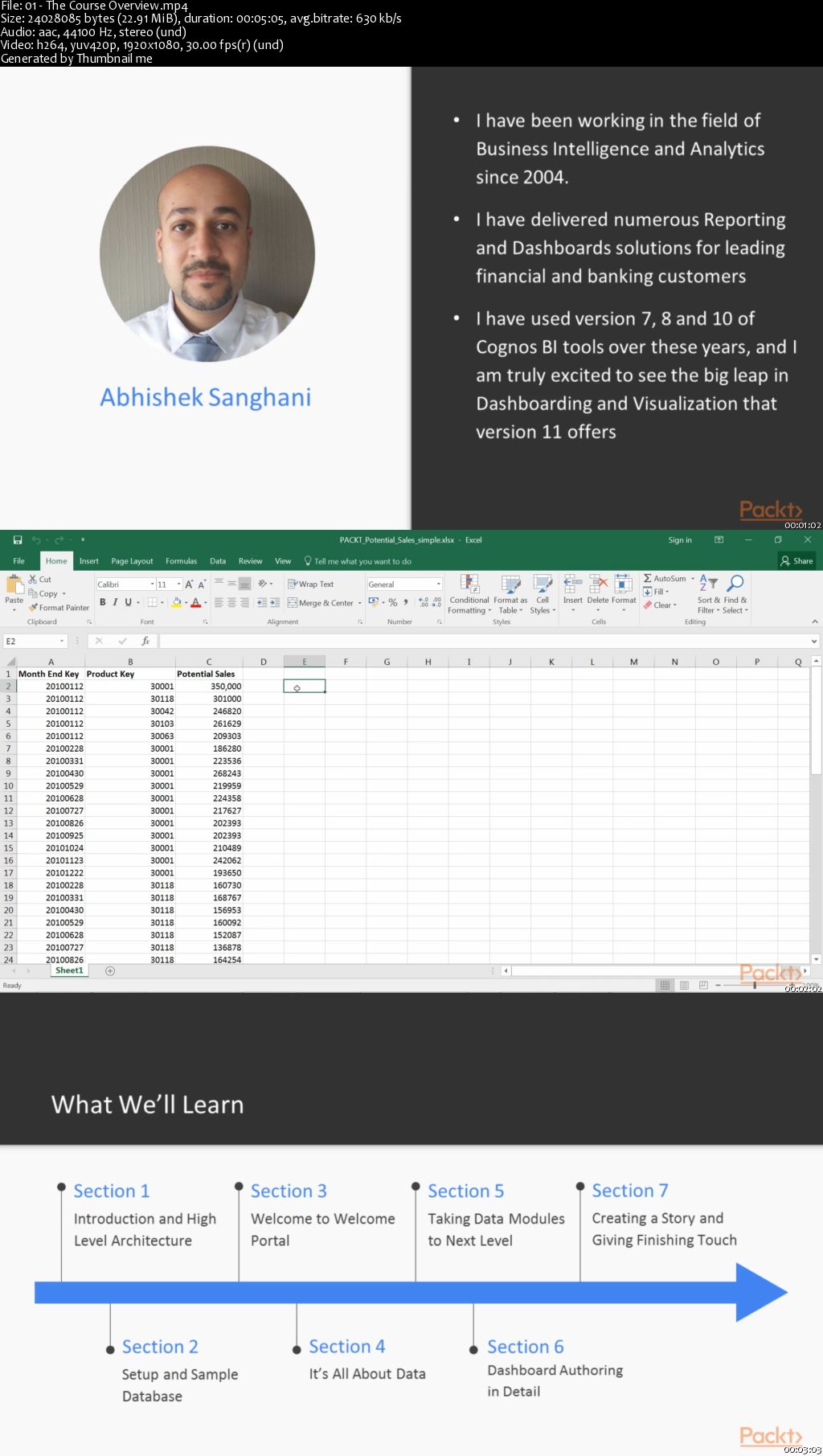
Task: Click the Tell me what you want to do box
Action: (x=358, y=561)
